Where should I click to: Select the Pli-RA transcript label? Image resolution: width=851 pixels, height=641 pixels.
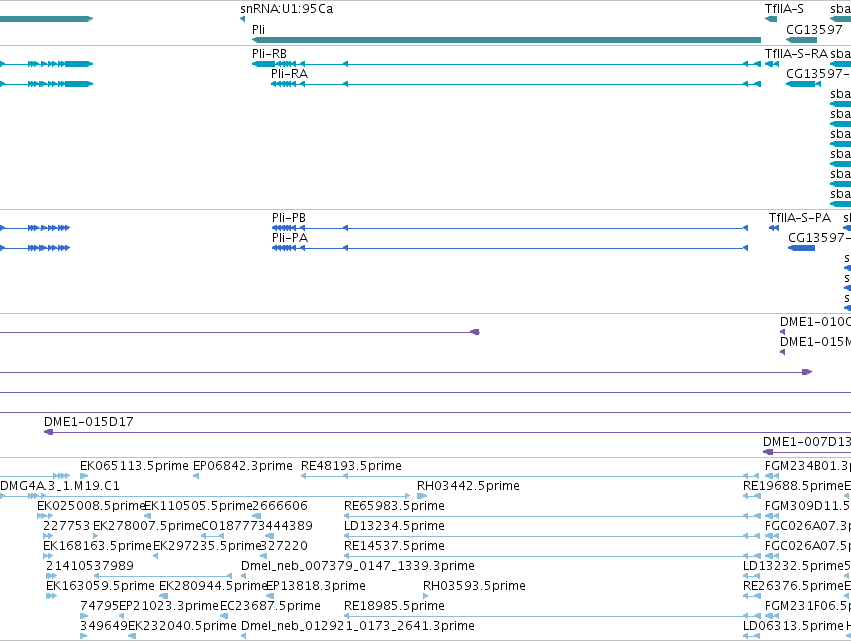click(x=289, y=74)
